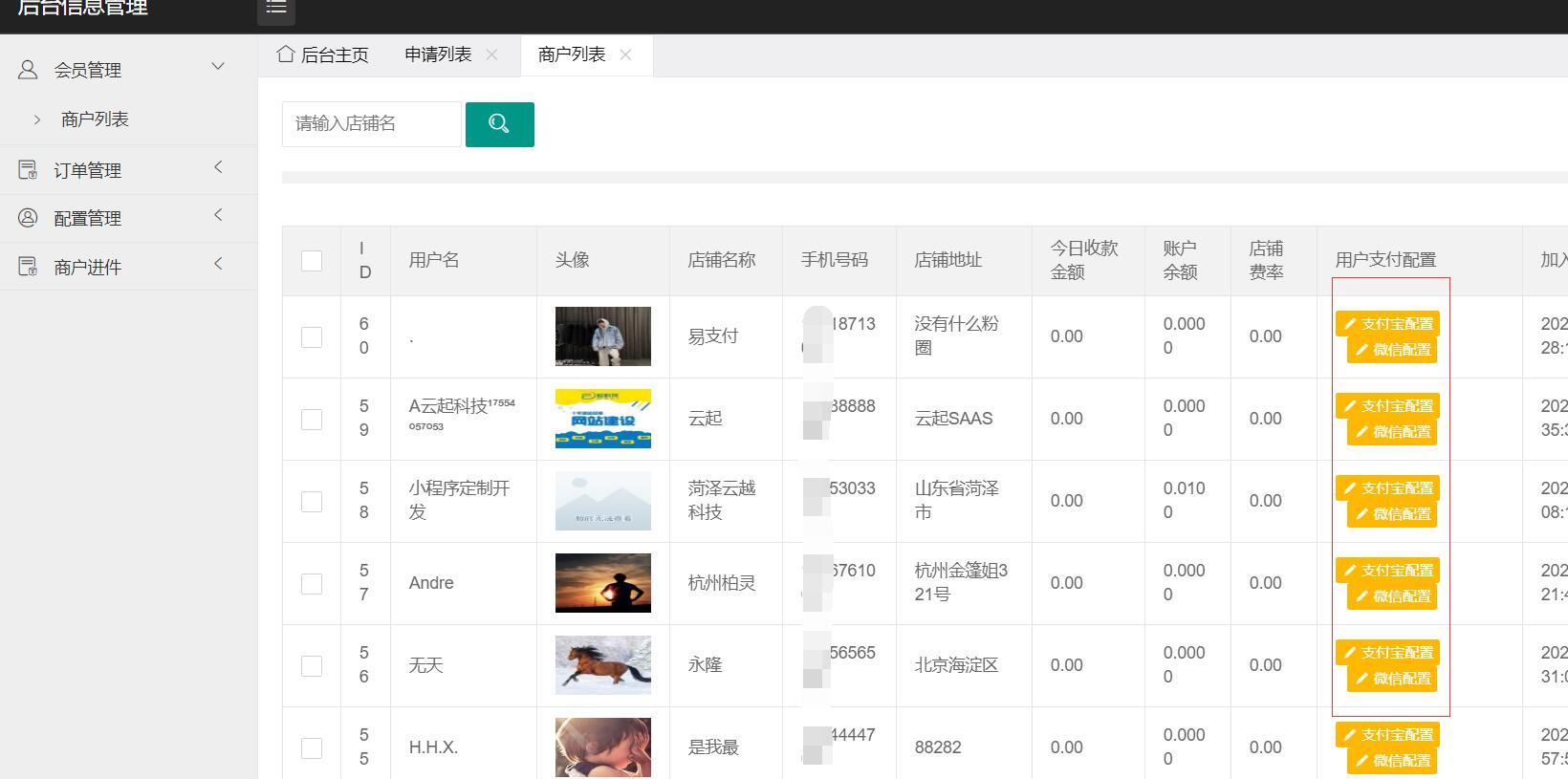Switch to the 申请列表 tab
1568x779 pixels.
pyautogui.click(x=438, y=54)
